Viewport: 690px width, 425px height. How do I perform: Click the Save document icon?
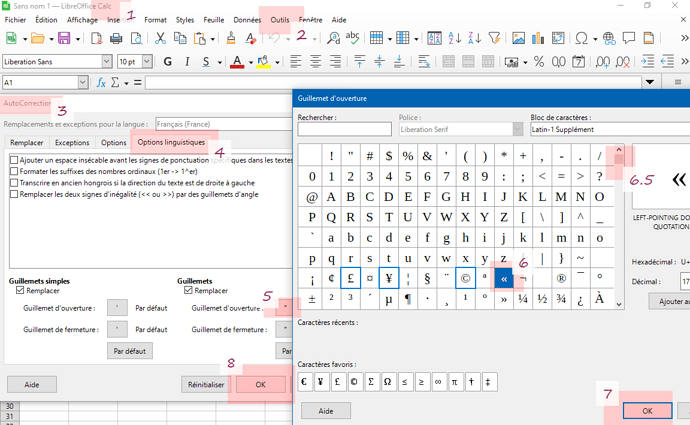coord(64,38)
